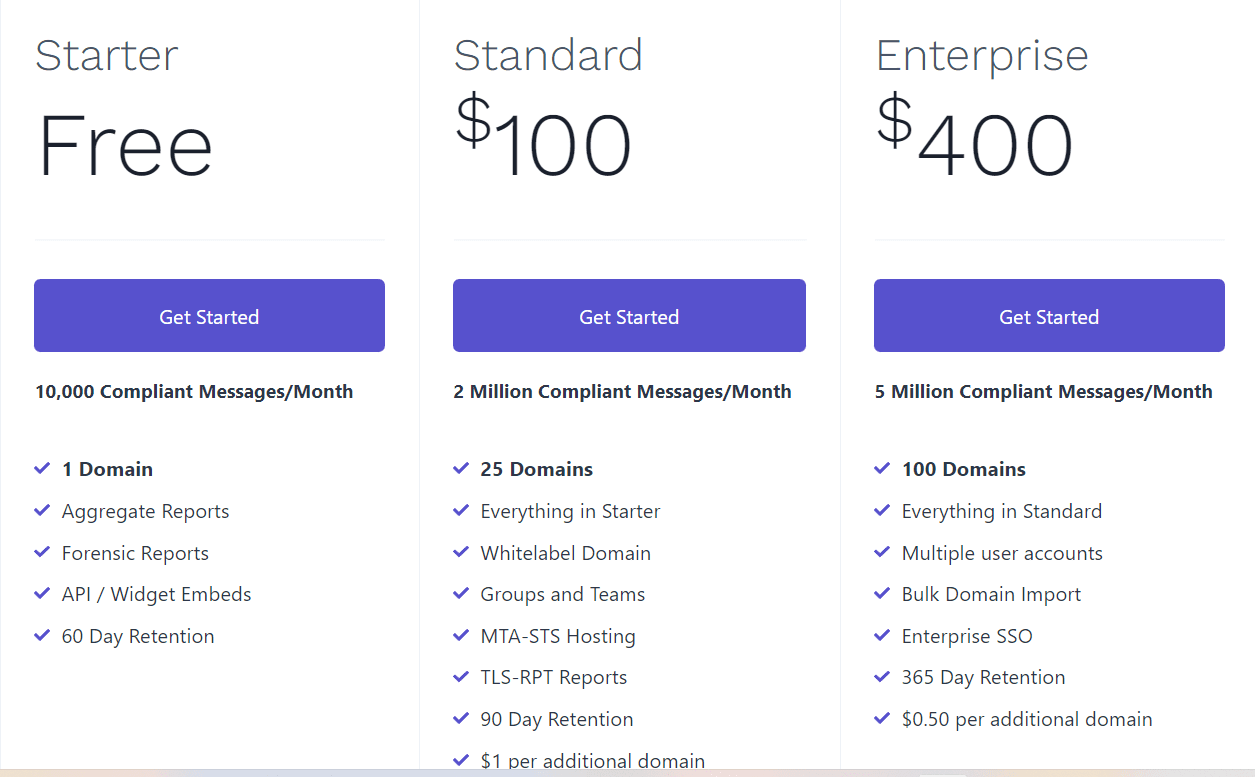The image size is (1255, 777).
Task: Click the checkmark beside Enterprise SSO
Action: coord(882,635)
